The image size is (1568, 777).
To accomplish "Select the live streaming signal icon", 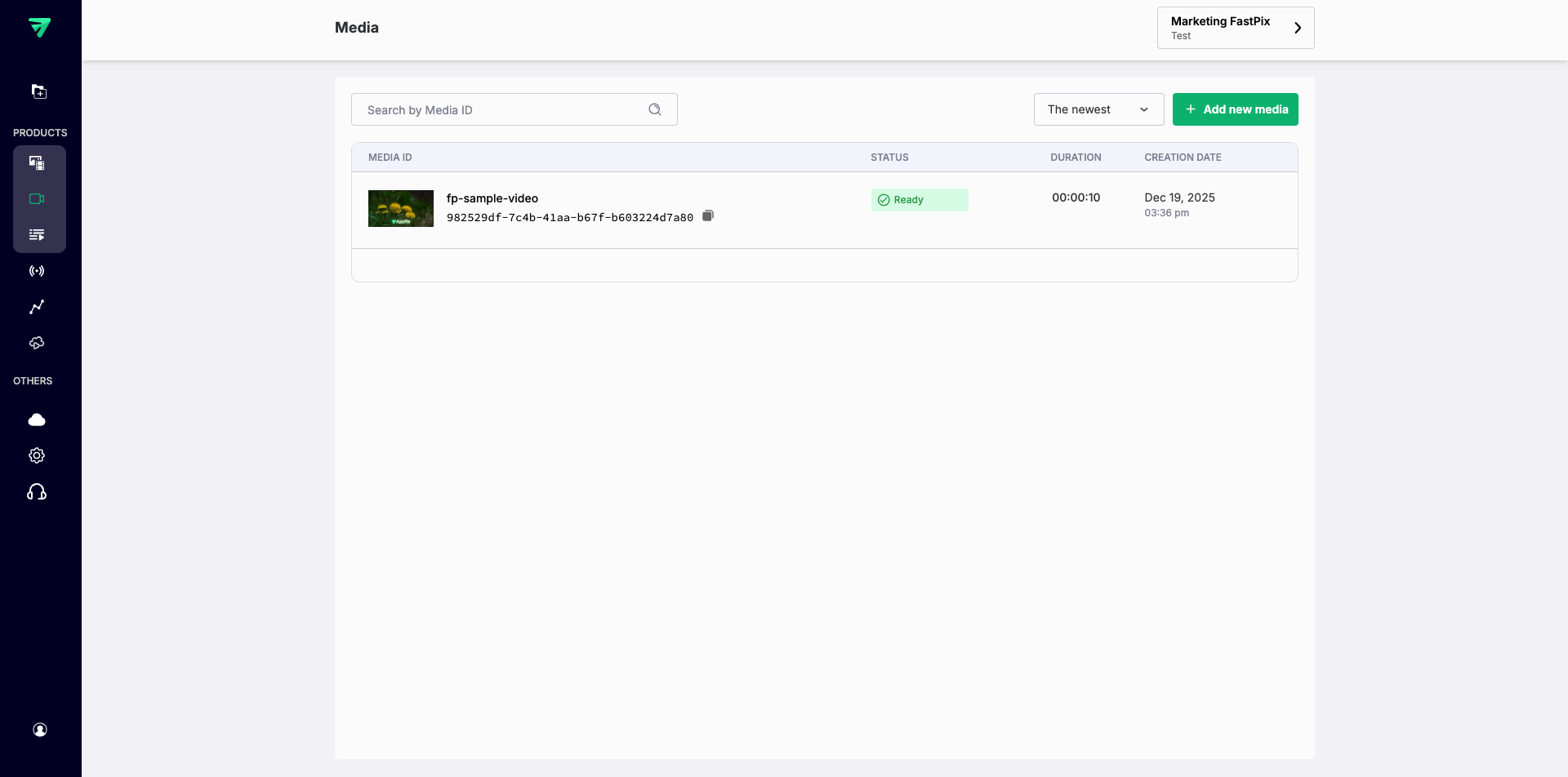I will click(37, 270).
